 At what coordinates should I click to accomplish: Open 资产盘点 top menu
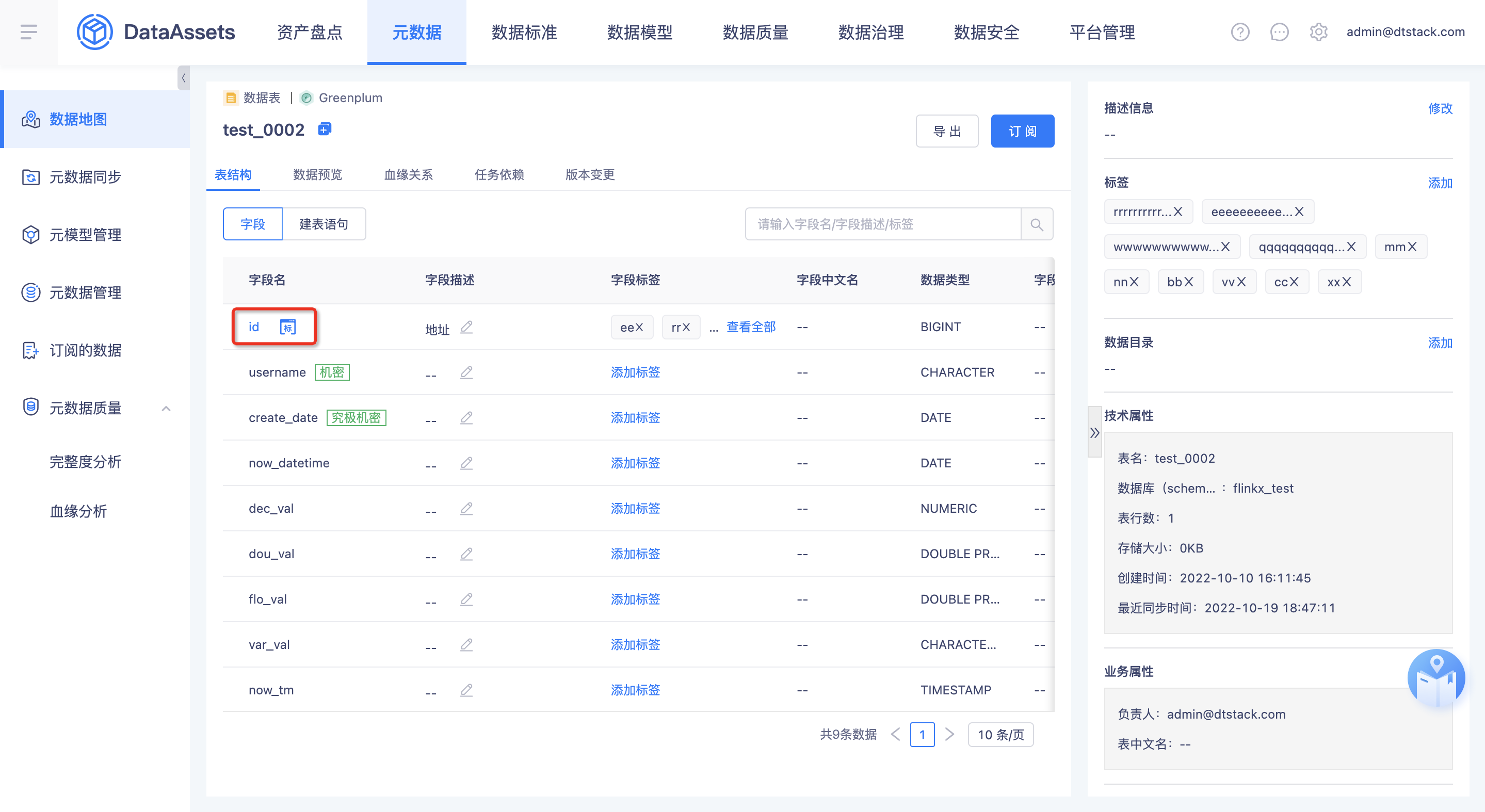[310, 33]
